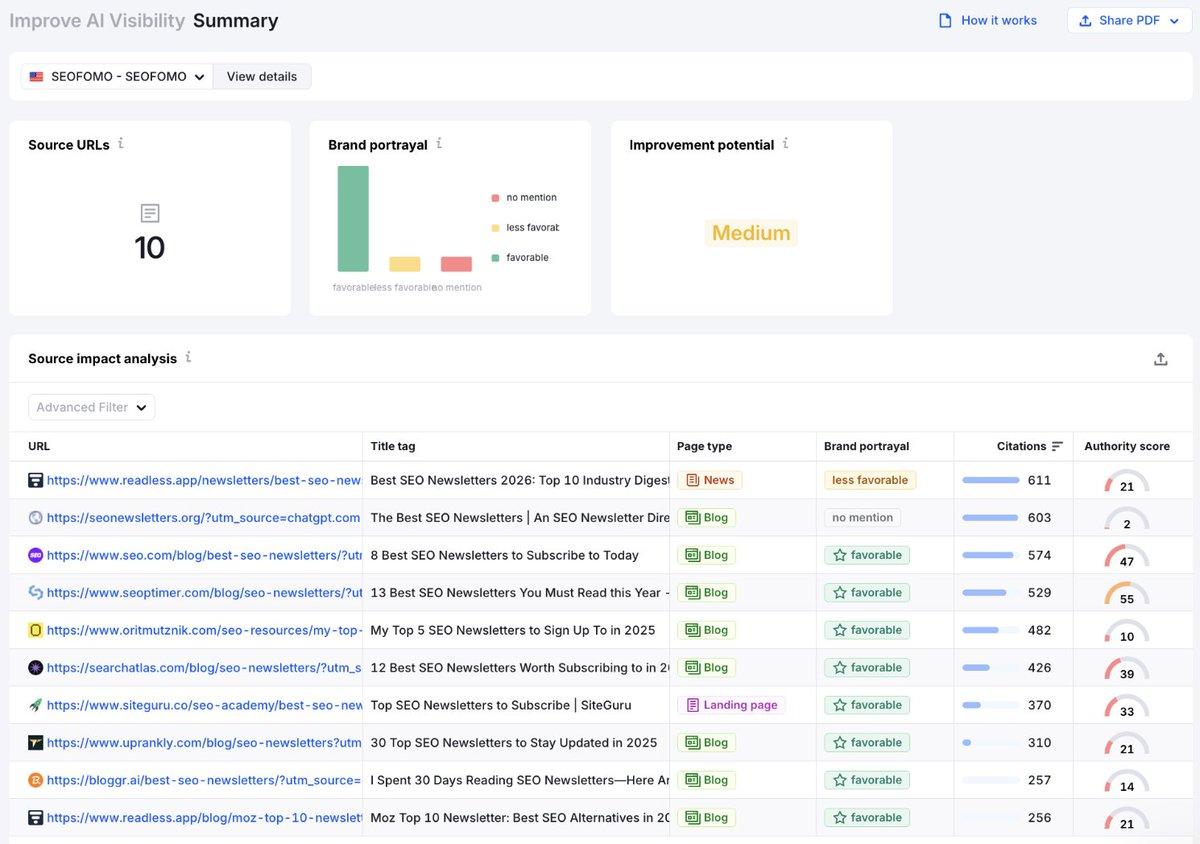Click the yellow less favorable chart bar
Image resolution: width=1200 pixels, height=844 pixels.
(x=405, y=264)
